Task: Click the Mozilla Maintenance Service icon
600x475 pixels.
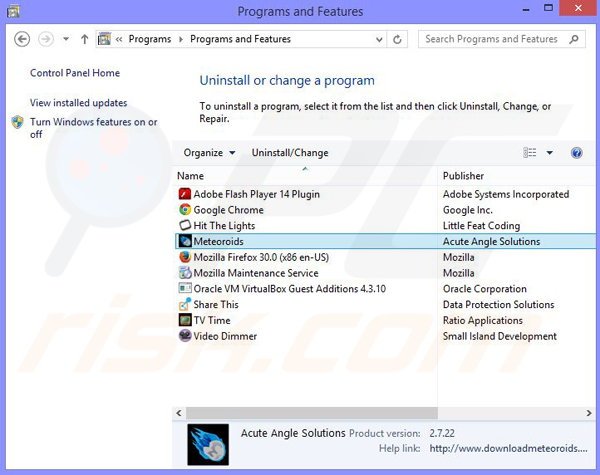Action: (185, 273)
